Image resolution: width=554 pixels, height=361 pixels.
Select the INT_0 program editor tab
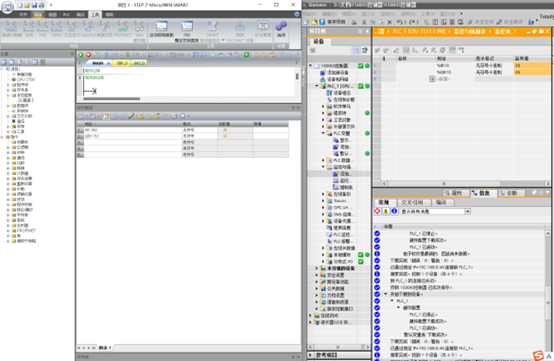pyautogui.click(x=139, y=63)
